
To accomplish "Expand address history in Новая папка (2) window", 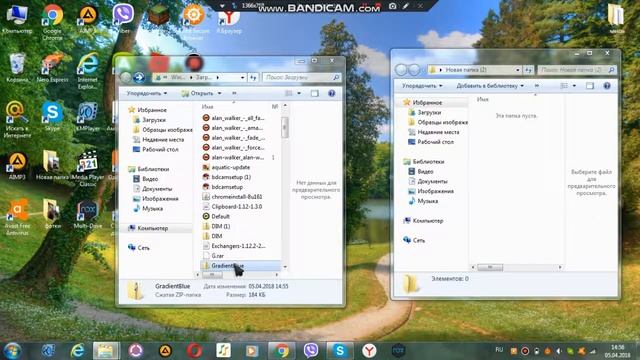I will (518, 70).
